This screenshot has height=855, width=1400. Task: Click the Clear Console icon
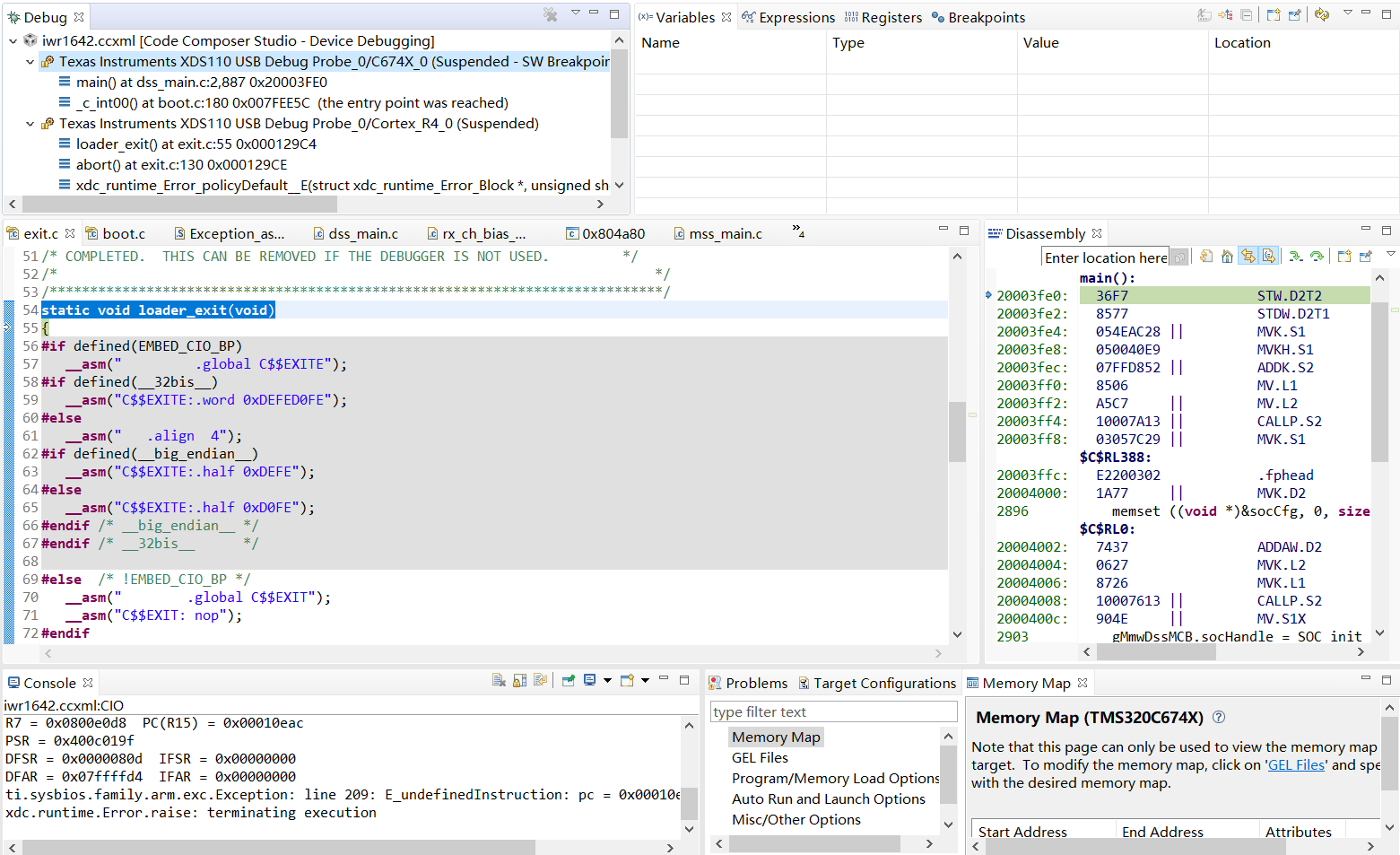pos(499,681)
